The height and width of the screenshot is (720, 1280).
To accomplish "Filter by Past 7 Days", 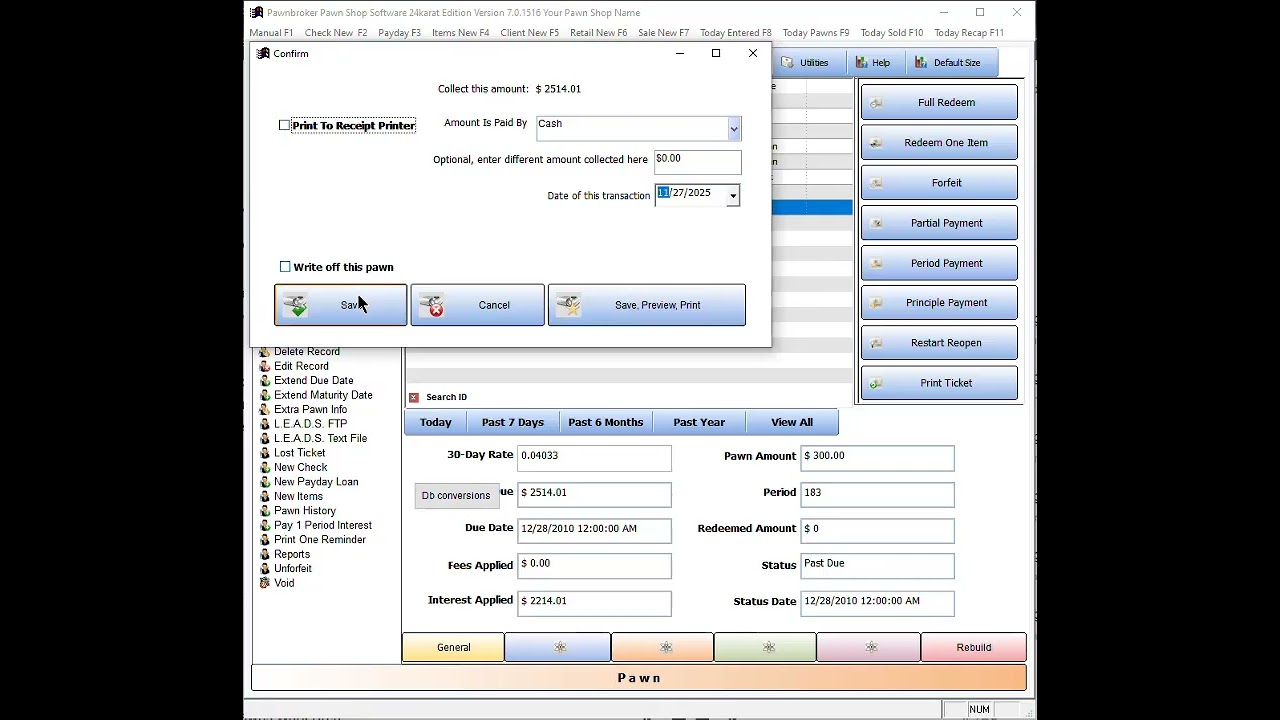I will point(513,422).
